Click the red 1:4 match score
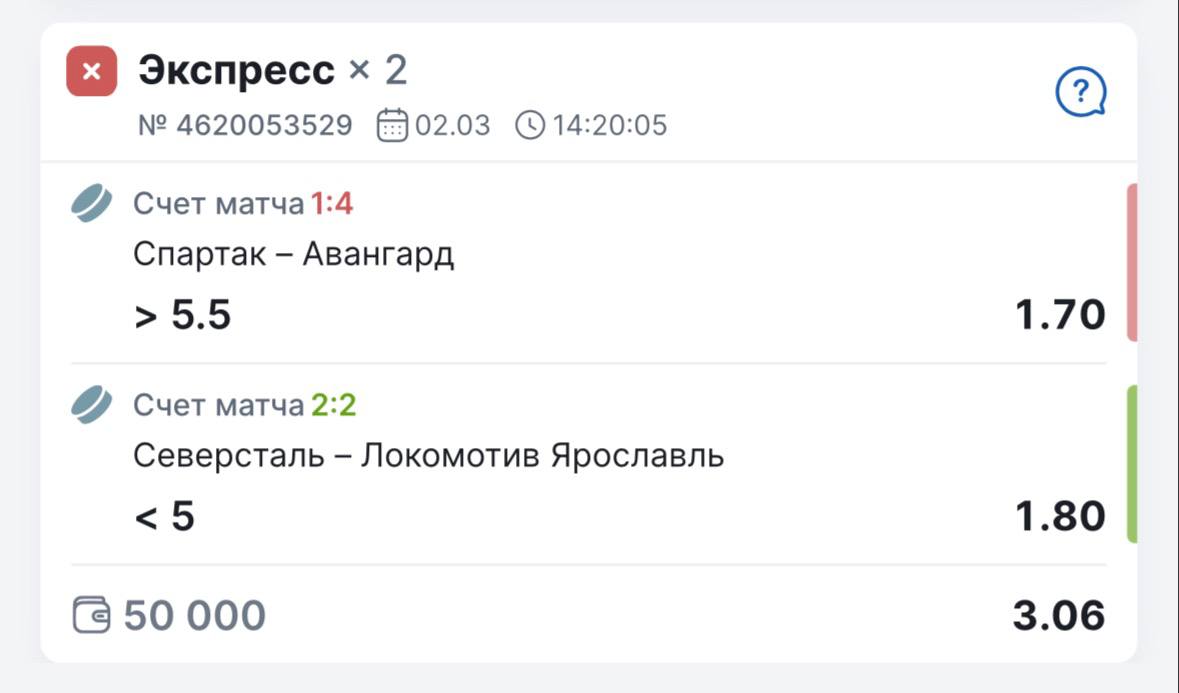 click(x=332, y=205)
